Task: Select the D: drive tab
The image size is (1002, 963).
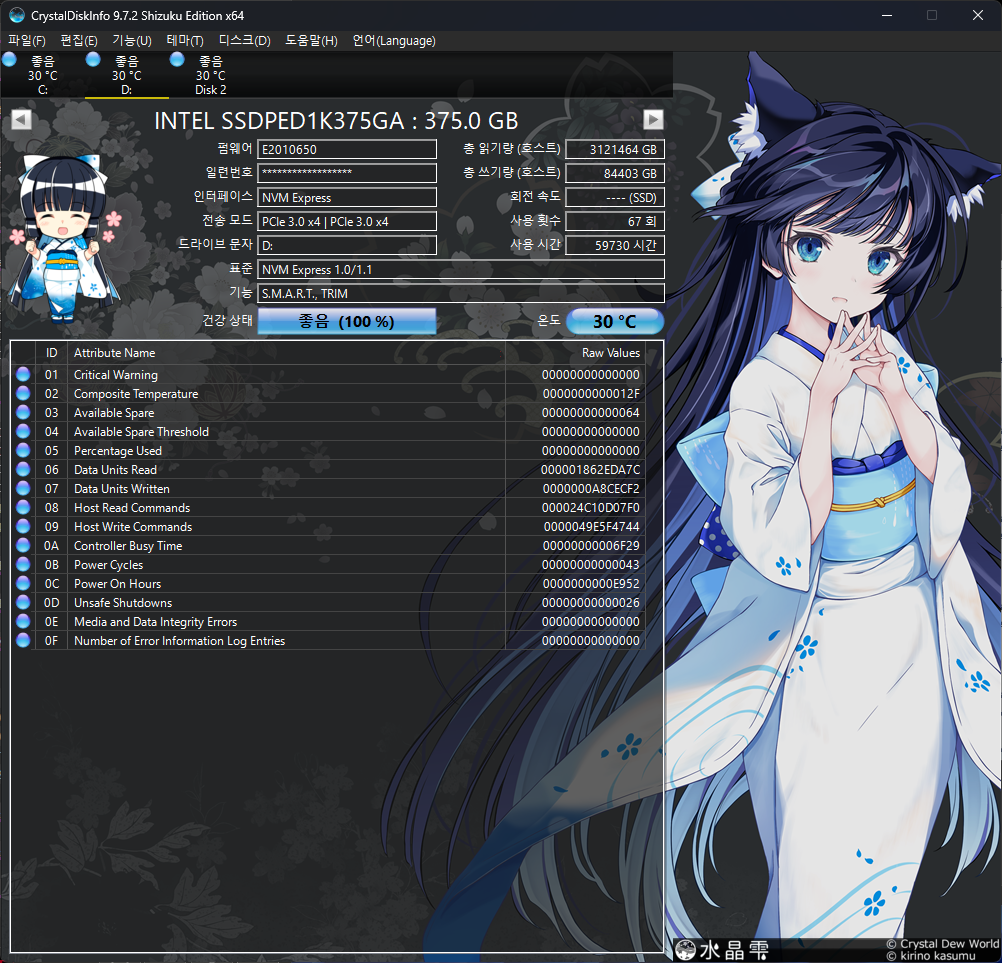Action: point(126,76)
